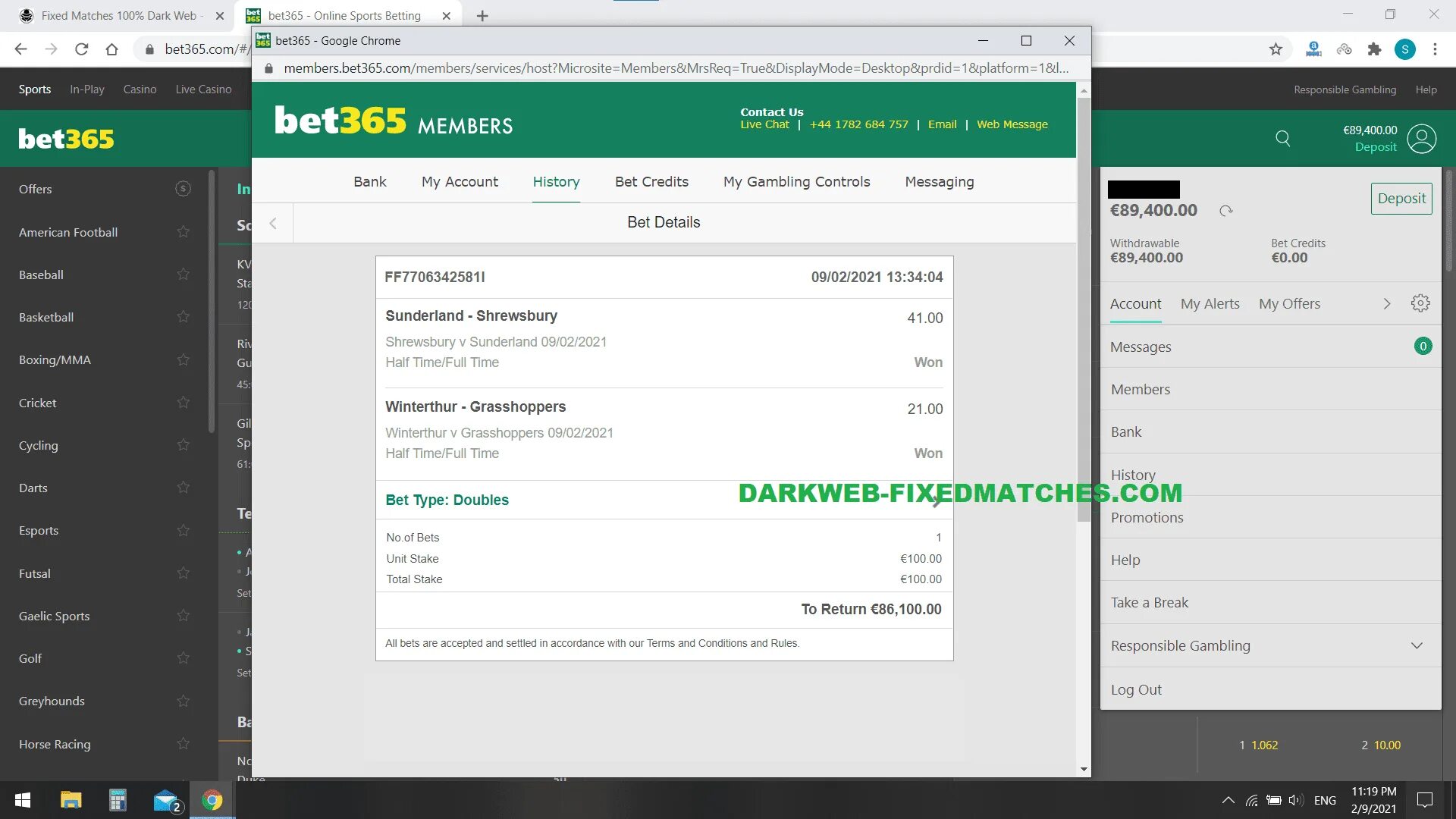Viewport: 1456px width, 819px height.
Task: Click the search magnifier icon
Action: pyautogui.click(x=1282, y=138)
